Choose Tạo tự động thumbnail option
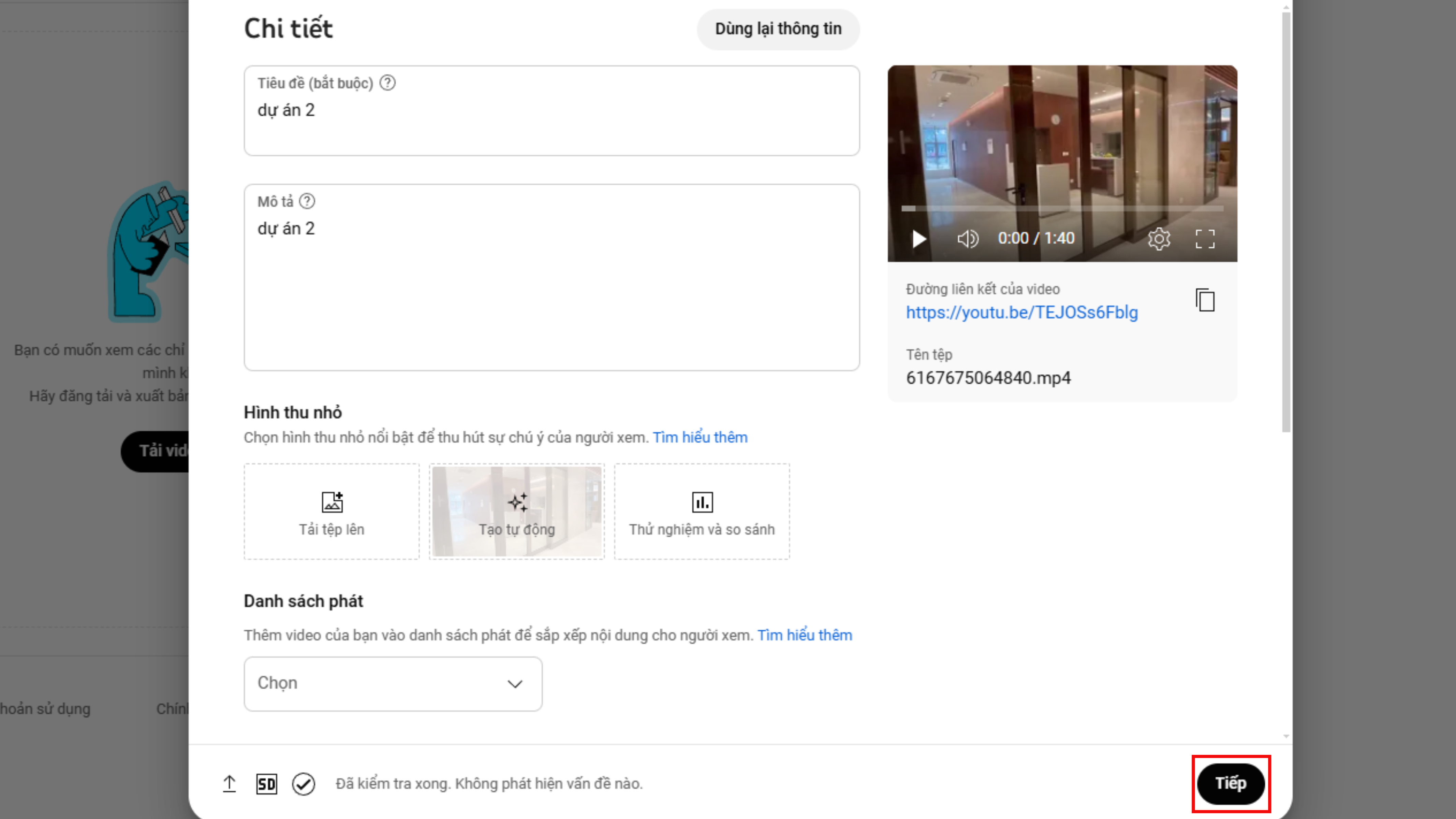 [517, 511]
